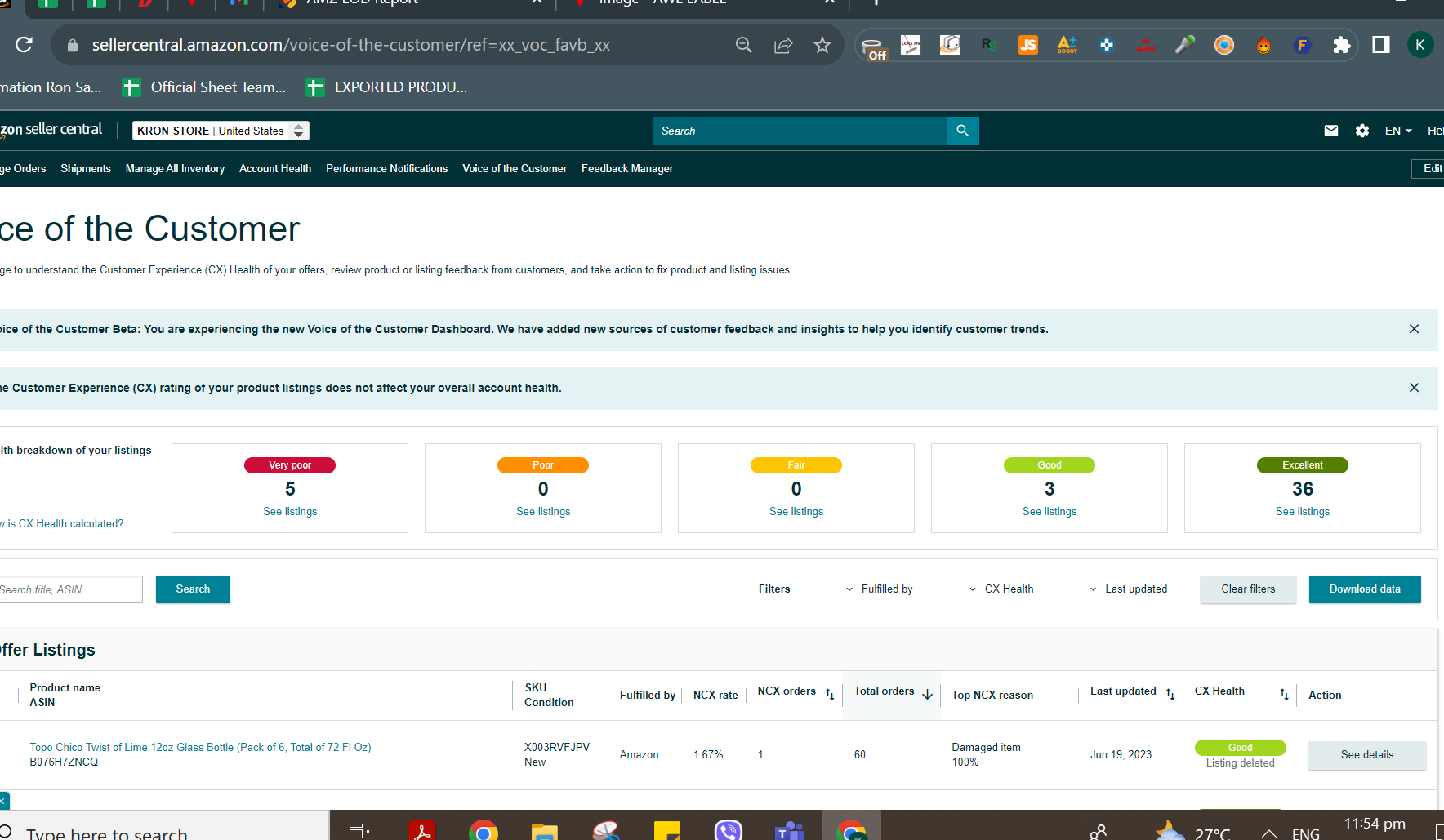
Task: See listings rated Poor
Action: coord(543,512)
